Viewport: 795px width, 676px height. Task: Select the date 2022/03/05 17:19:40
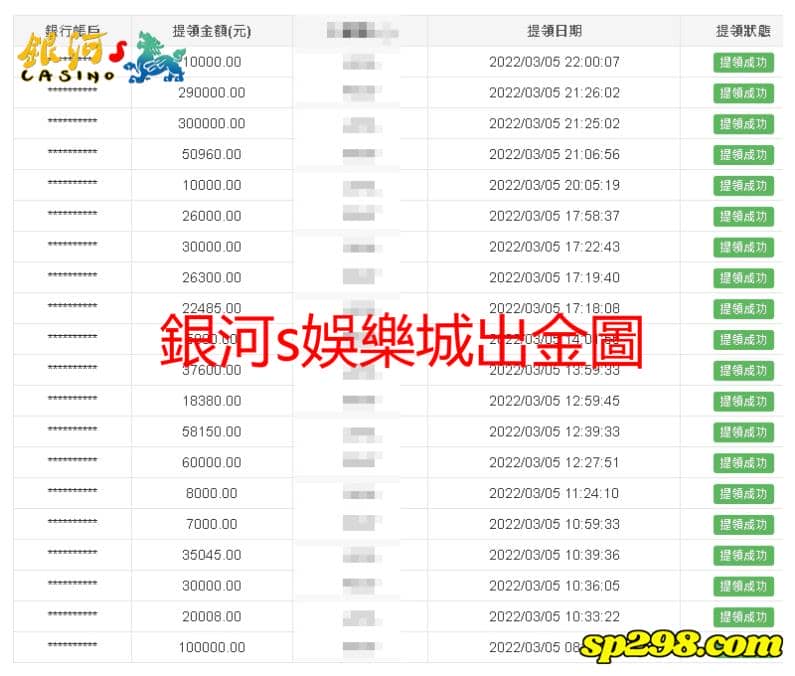click(554, 277)
